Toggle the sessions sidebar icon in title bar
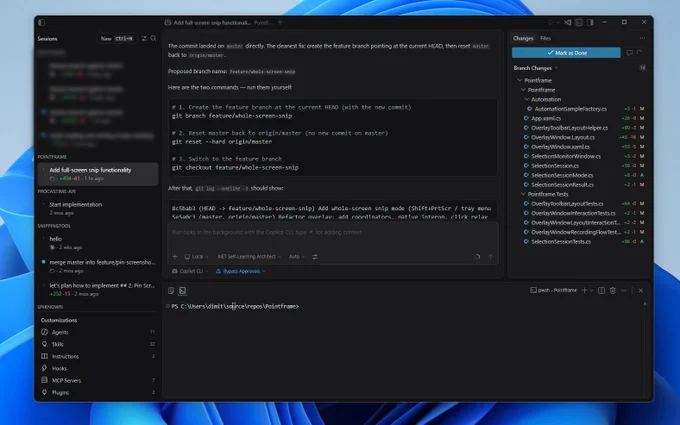Image resolution: width=680 pixels, height=425 pixels. click(42, 22)
